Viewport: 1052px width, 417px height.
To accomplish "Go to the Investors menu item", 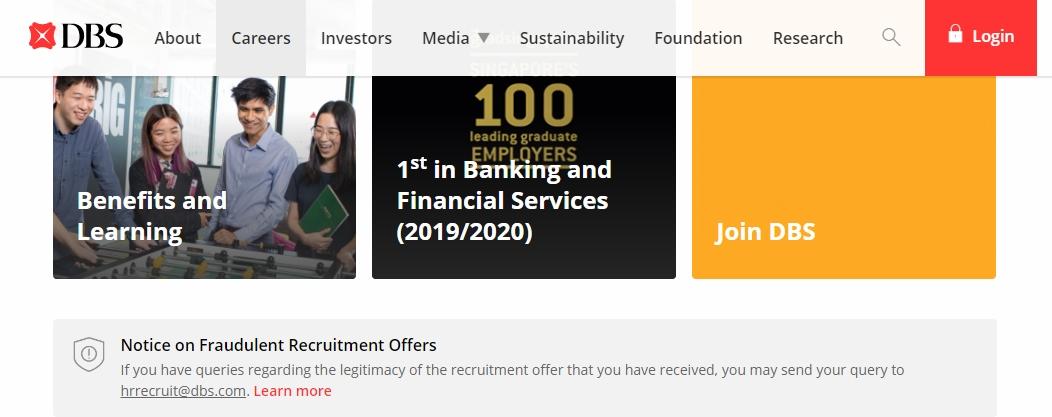I will (356, 38).
